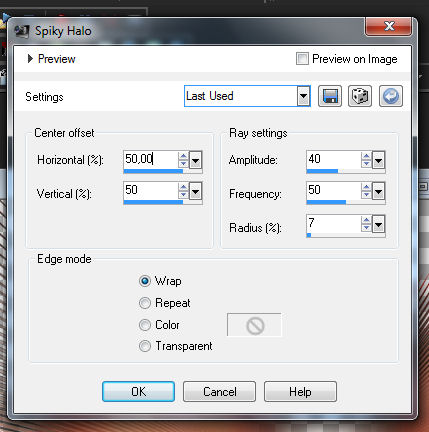Expand the Preview disclosure triangle

point(30,59)
